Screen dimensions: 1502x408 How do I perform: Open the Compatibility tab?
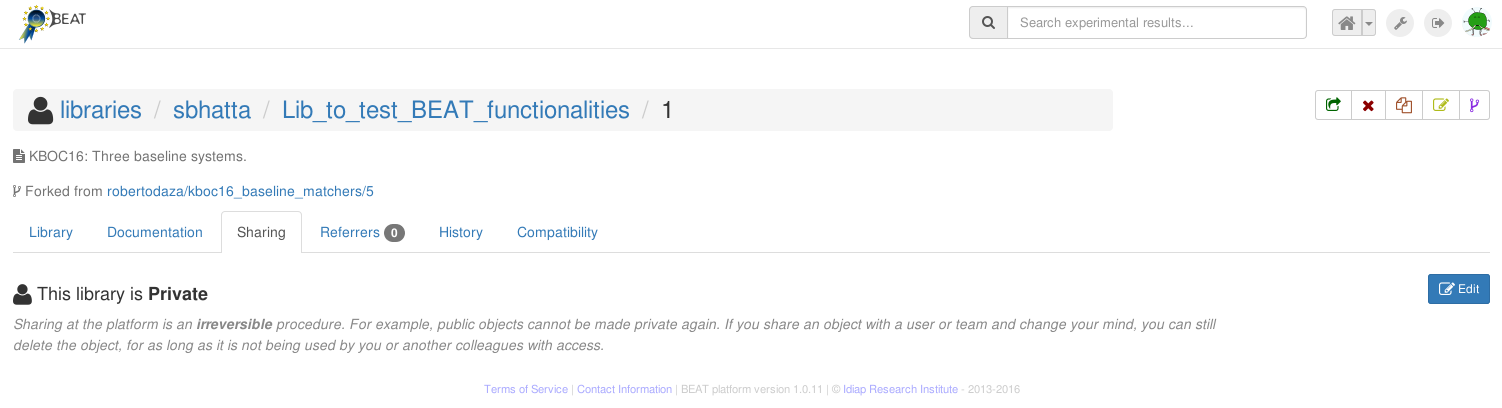[557, 232]
